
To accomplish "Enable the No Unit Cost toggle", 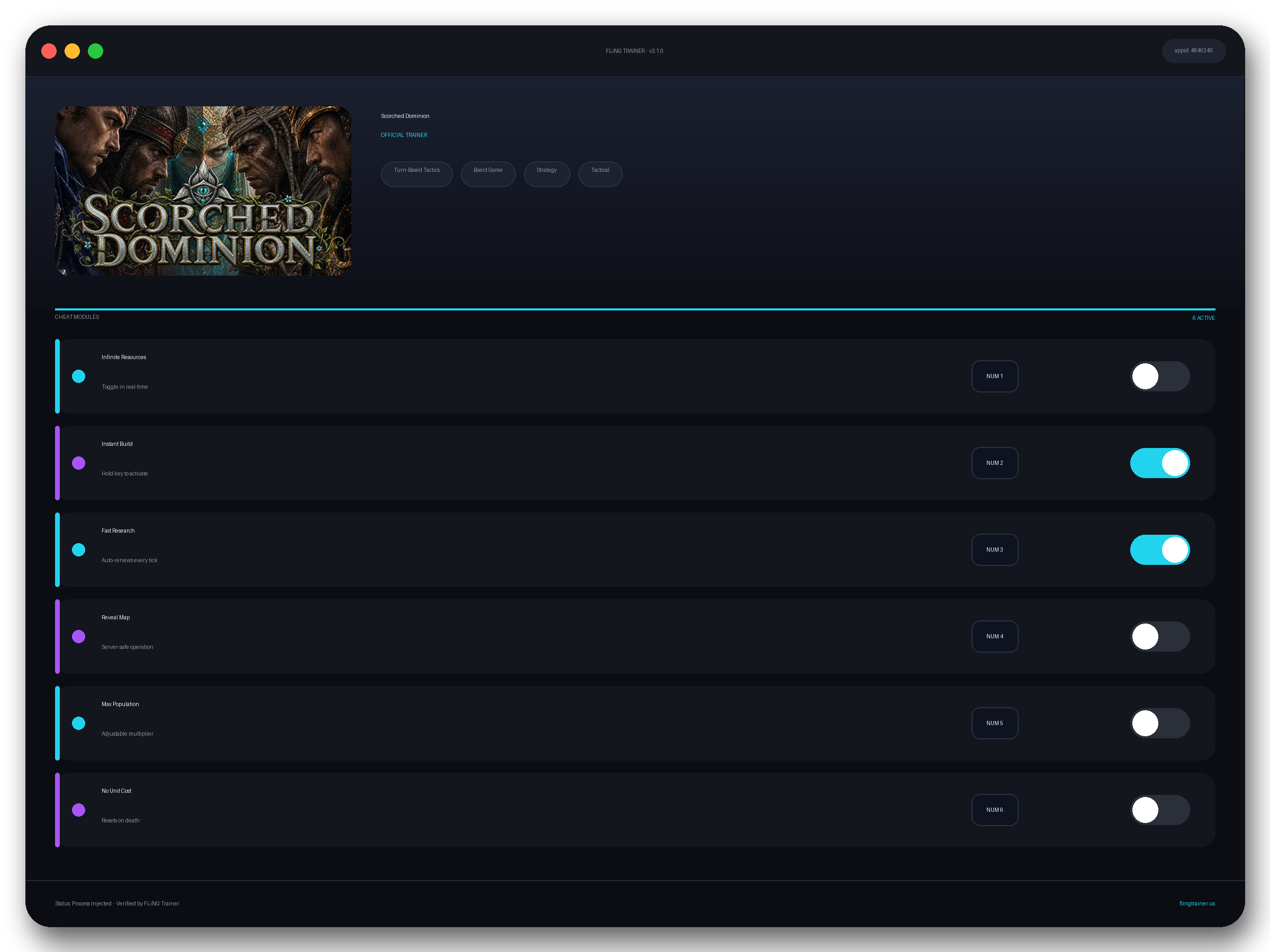I will point(1160,810).
